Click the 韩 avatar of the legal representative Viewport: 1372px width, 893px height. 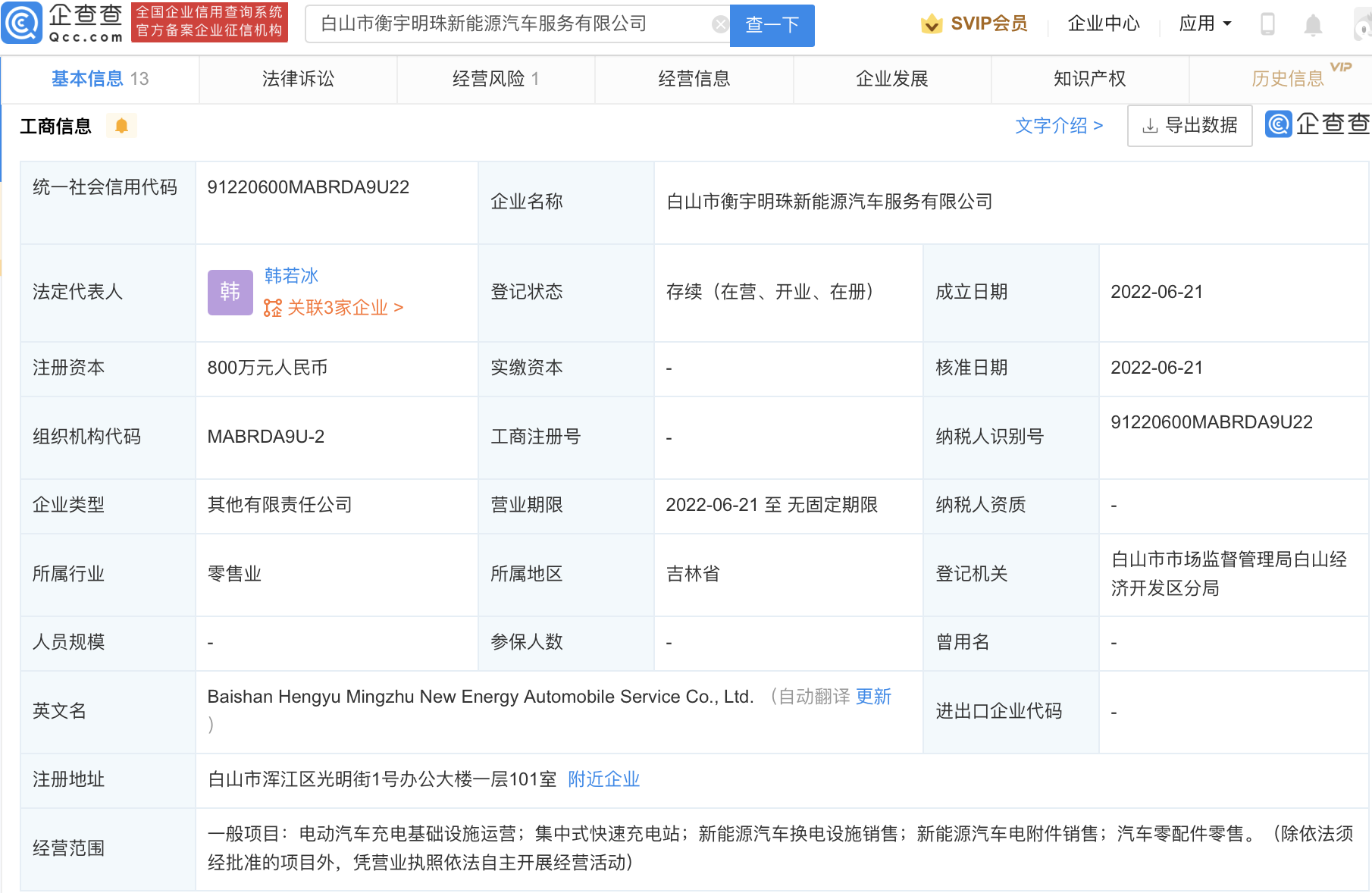[229, 292]
